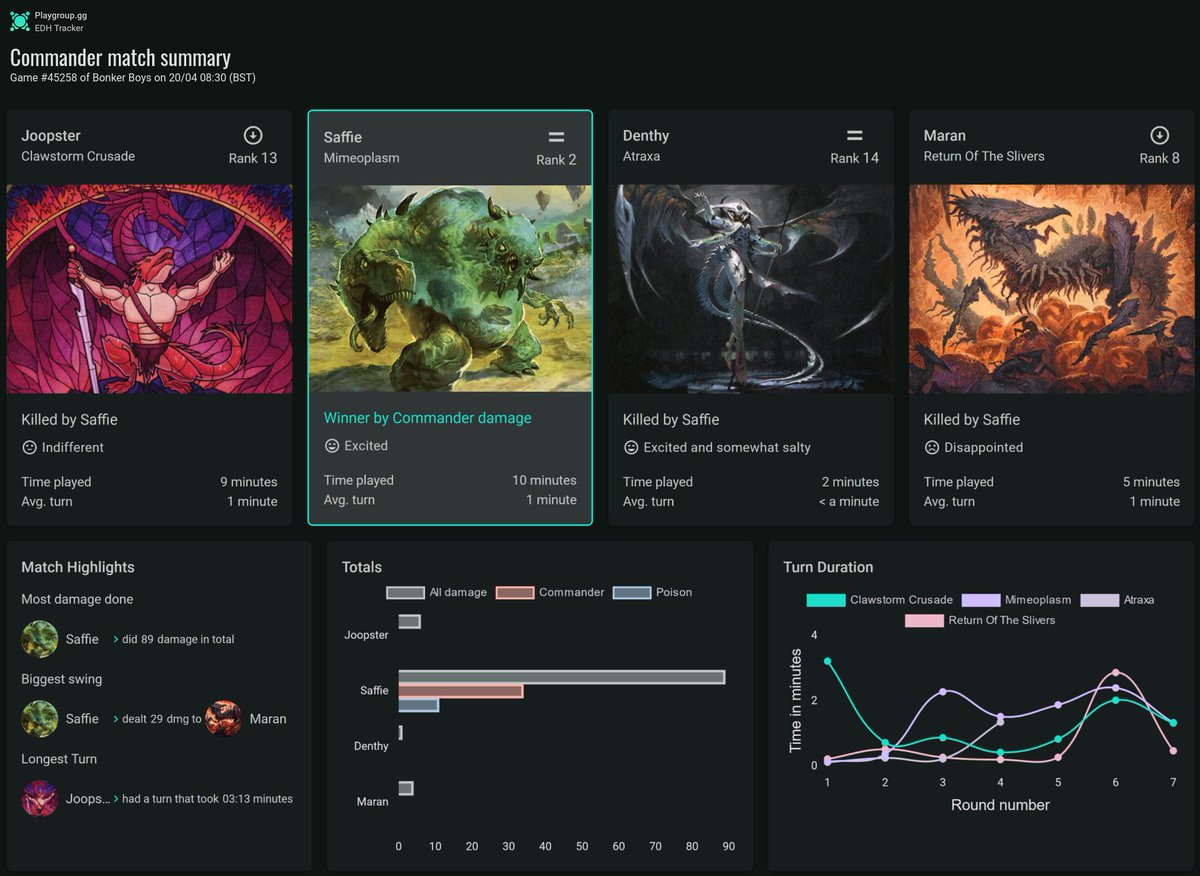Click chevron before 'had a turn that took'
The width and height of the screenshot is (1200, 876).
coord(116,799)
